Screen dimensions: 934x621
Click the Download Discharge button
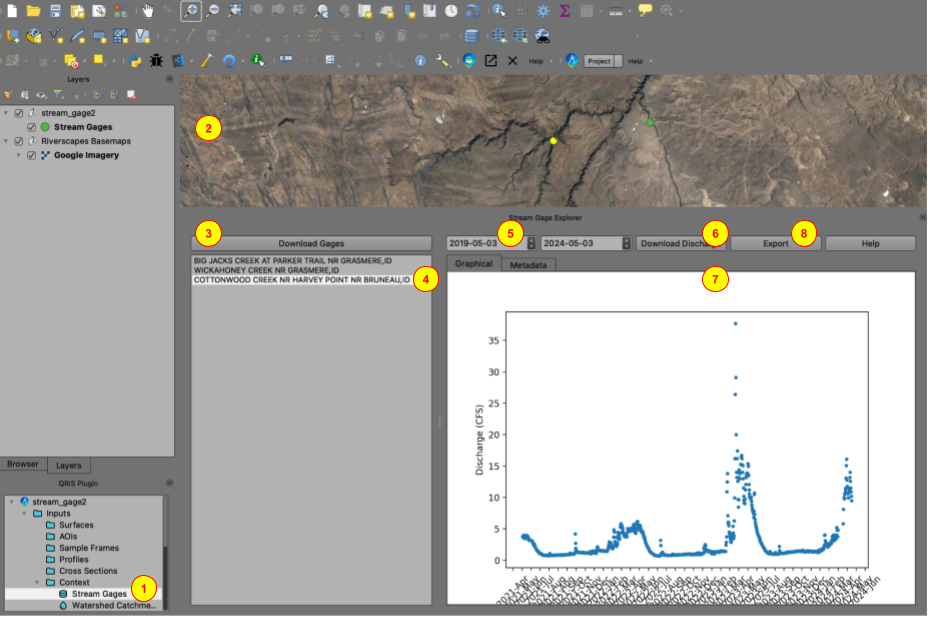(x=681, y=244)
